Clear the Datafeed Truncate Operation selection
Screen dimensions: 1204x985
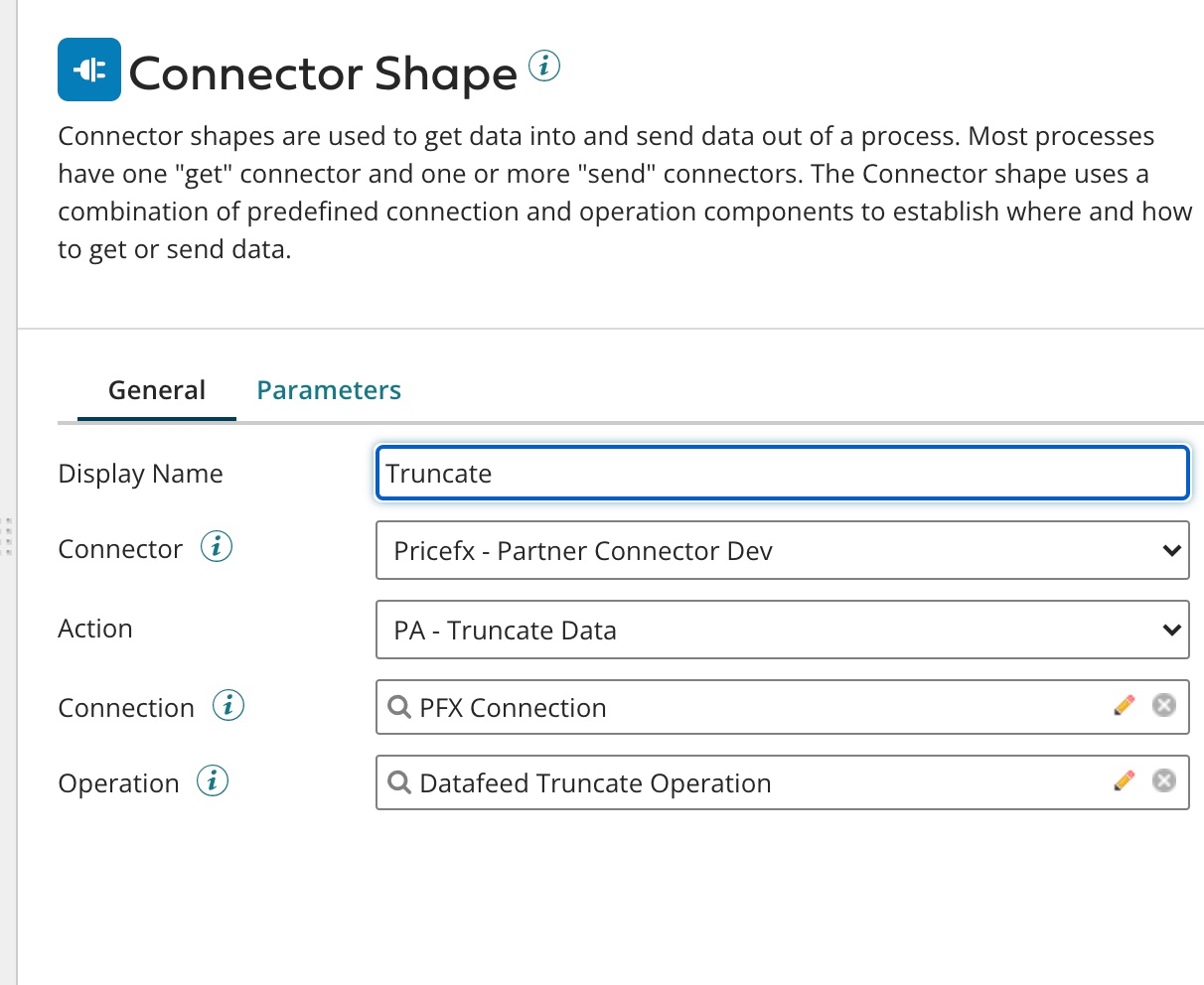coord(1163,780)
